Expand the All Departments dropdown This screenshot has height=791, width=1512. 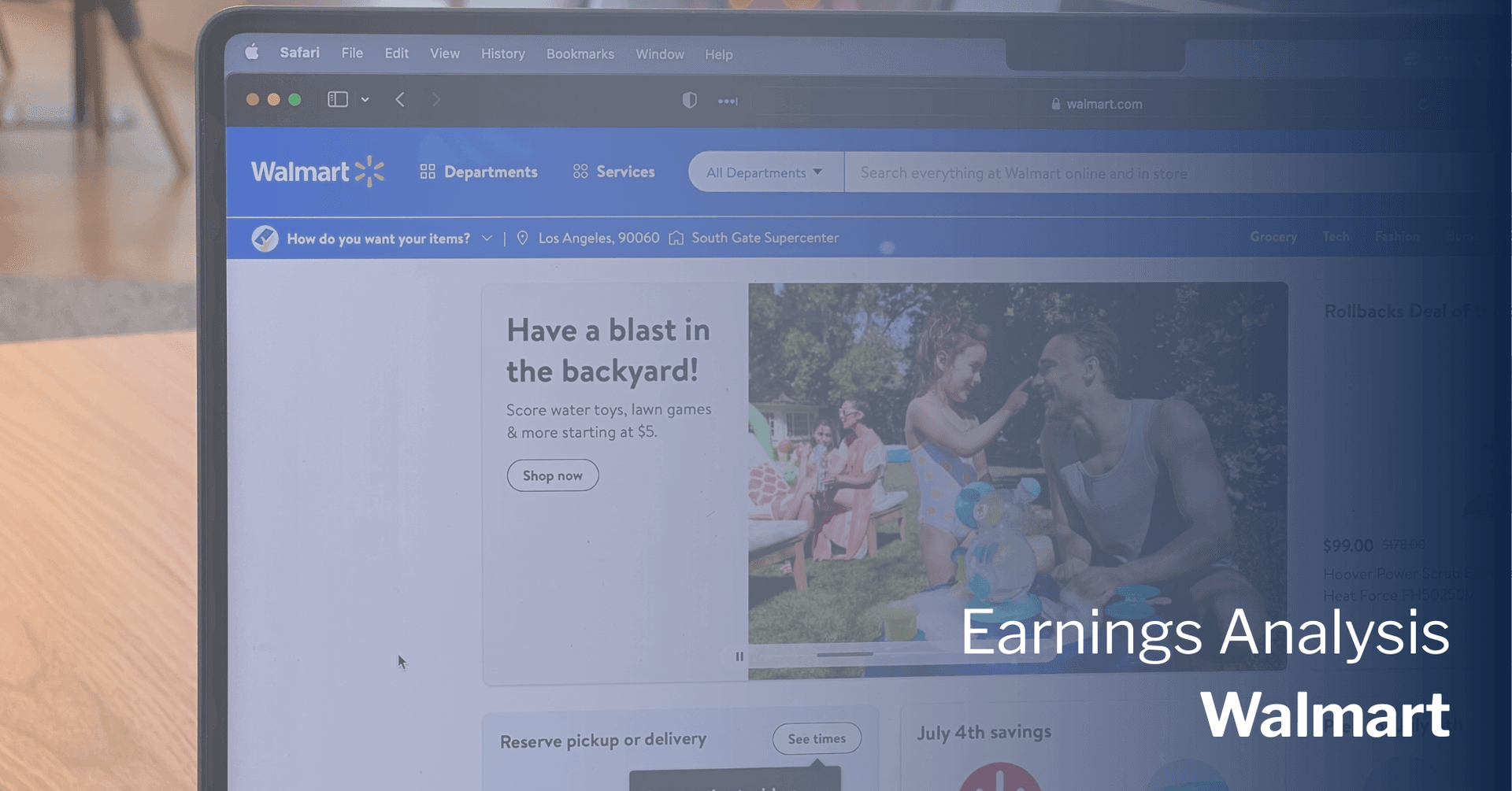(x=765, y=172)
